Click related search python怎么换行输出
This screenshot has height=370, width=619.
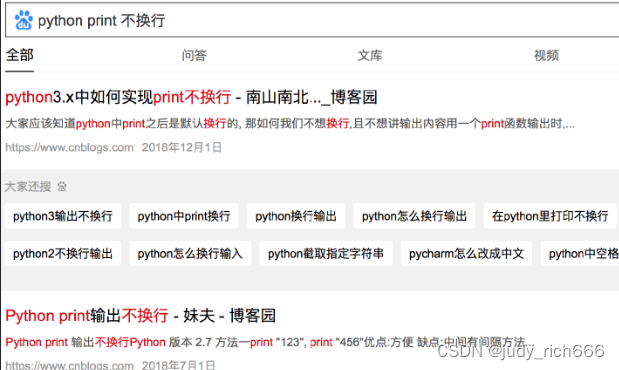[414, 216]
